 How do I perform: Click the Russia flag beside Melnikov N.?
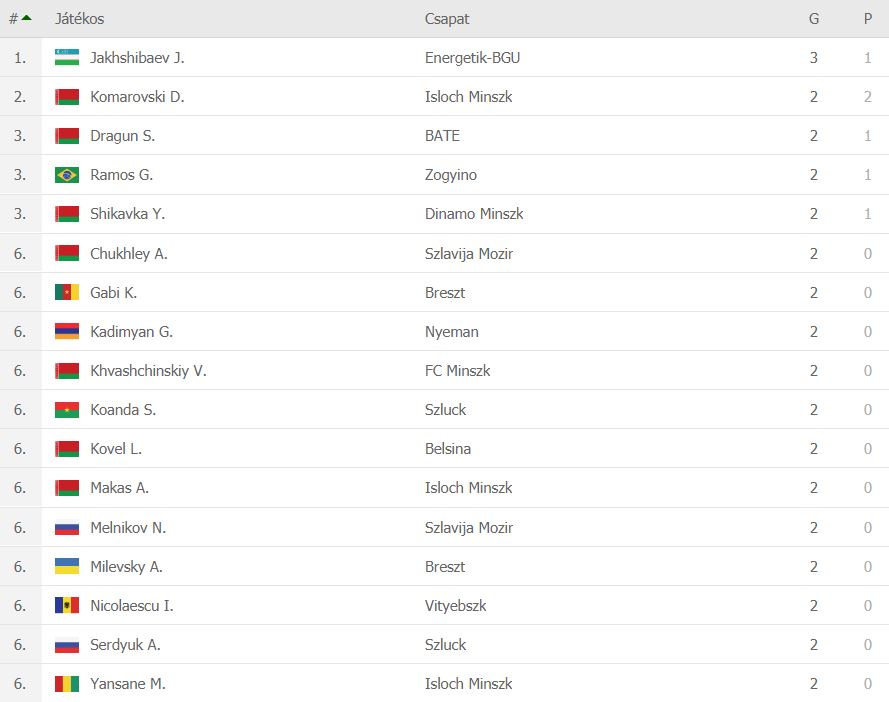coord(67,528)
